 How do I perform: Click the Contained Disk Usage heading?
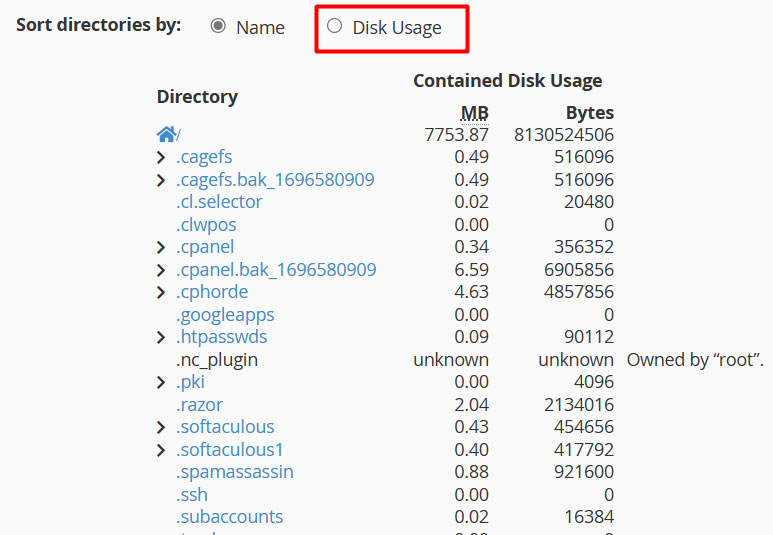click(x=508, y=80)
